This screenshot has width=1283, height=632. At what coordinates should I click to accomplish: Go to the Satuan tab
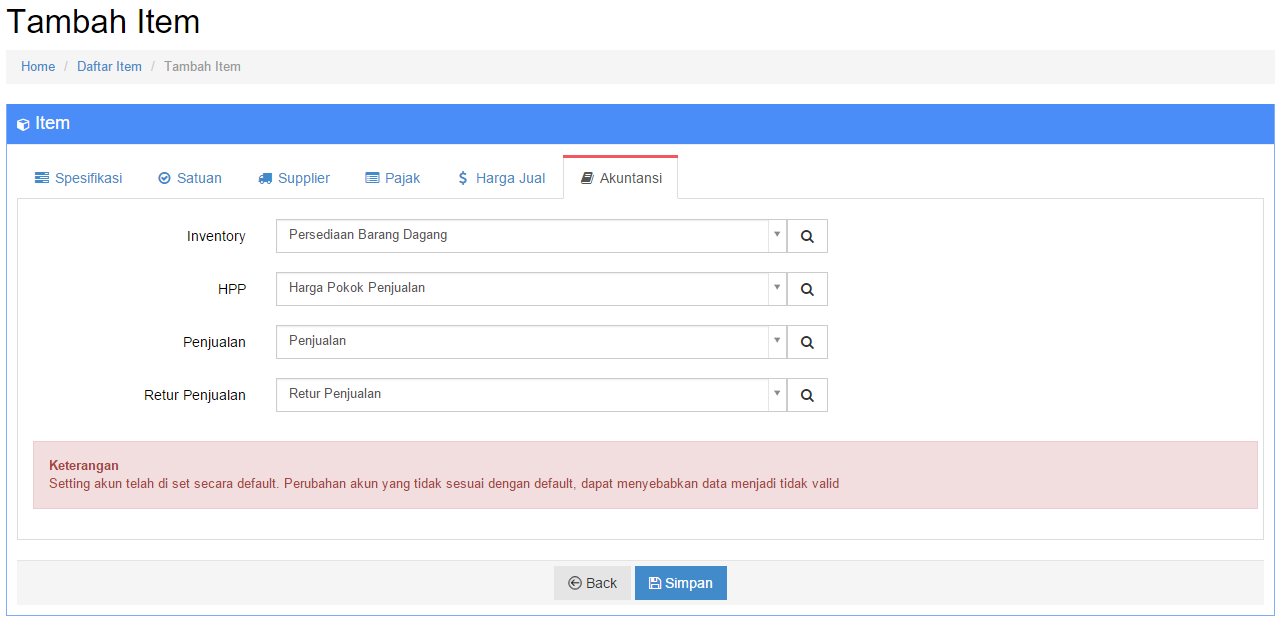point(190,178)
